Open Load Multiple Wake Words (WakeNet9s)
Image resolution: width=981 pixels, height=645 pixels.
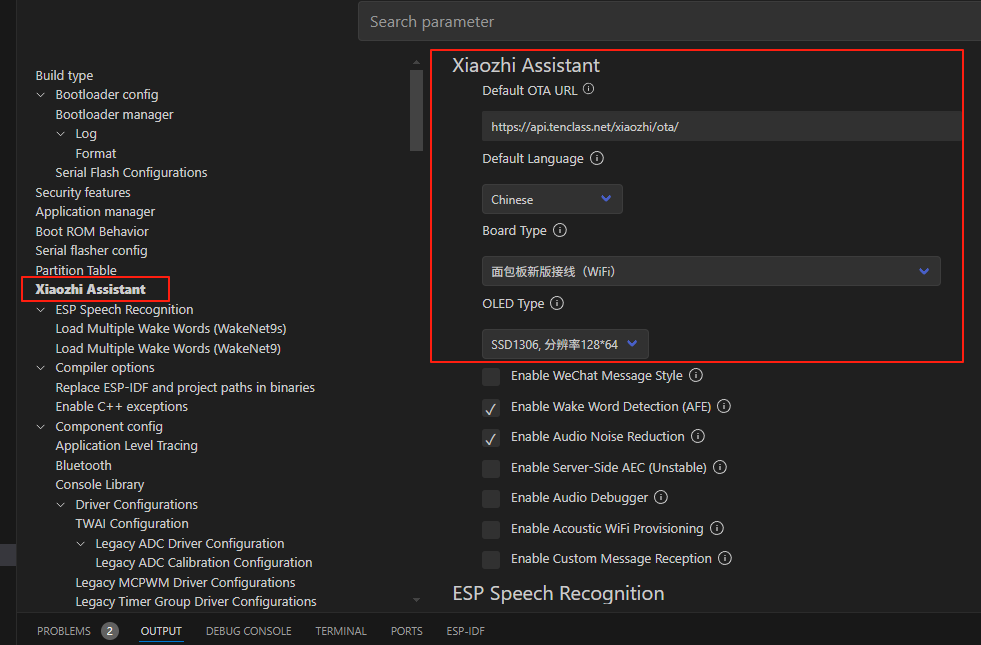click(171, 329)
